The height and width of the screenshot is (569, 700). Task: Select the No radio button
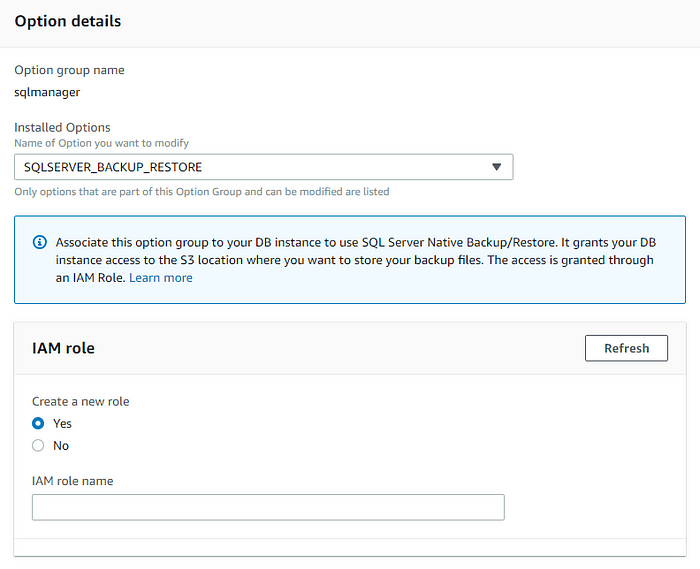pos(38,445)
